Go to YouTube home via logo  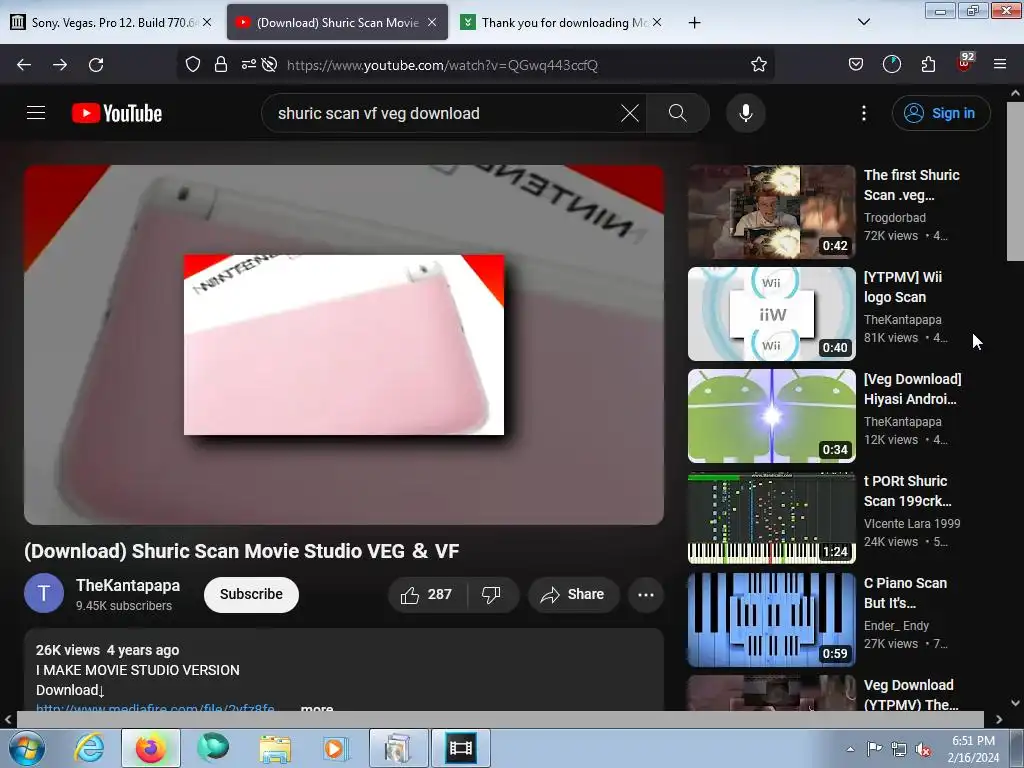pyautogui.click(x=117, y=113)
